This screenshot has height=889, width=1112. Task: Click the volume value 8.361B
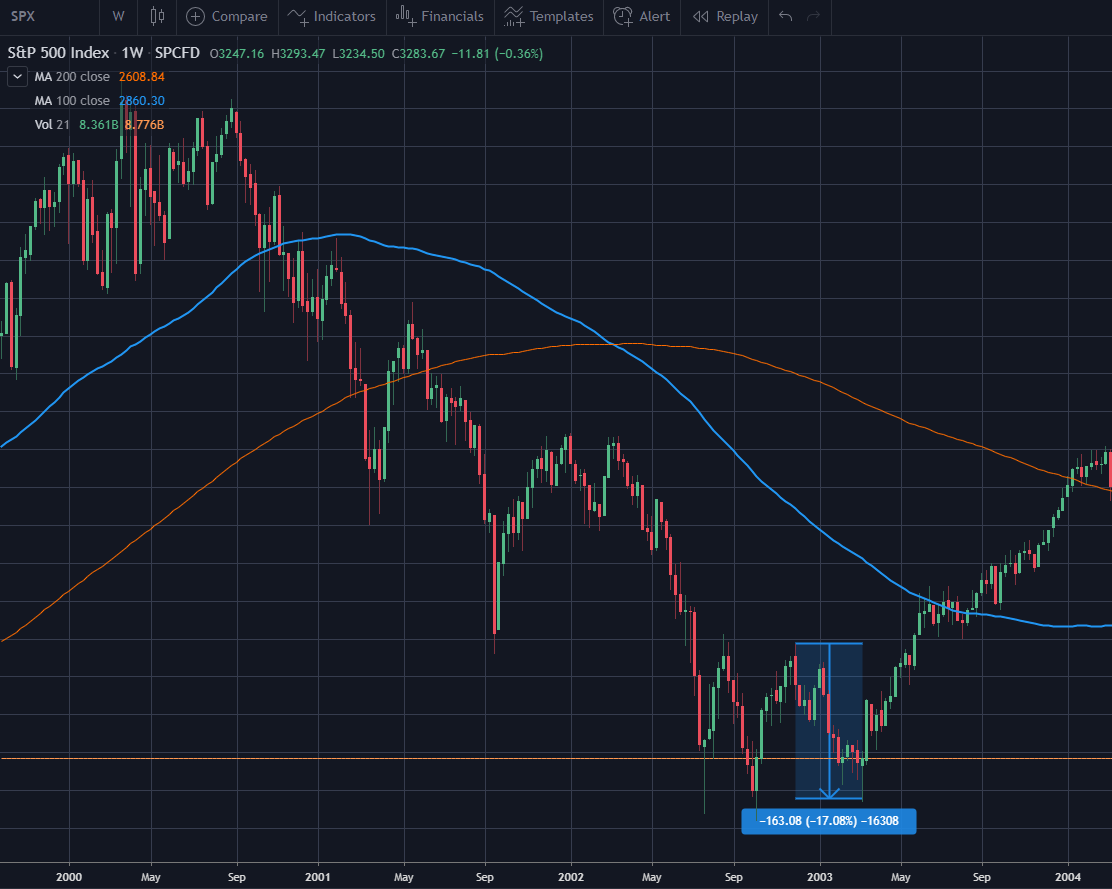[99, 125]
